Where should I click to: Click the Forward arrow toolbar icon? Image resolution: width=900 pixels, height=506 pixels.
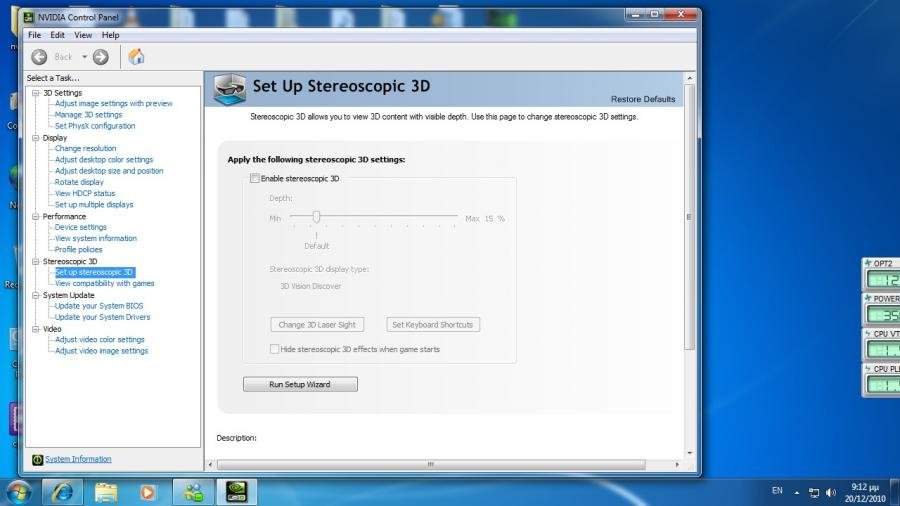[100, 57]
